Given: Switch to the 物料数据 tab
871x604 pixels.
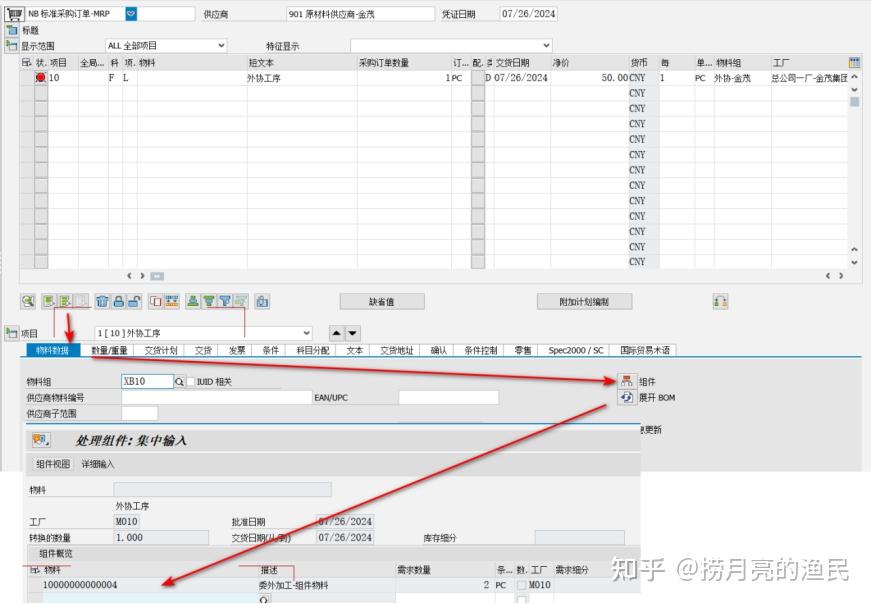Looking at the screenshot, I should [53, 350].
